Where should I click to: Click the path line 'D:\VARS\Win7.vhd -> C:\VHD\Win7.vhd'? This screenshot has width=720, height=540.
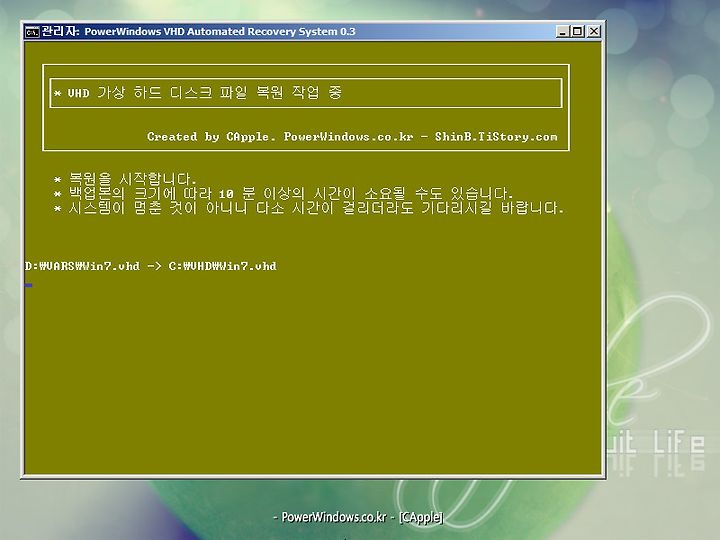coord(151,266)
